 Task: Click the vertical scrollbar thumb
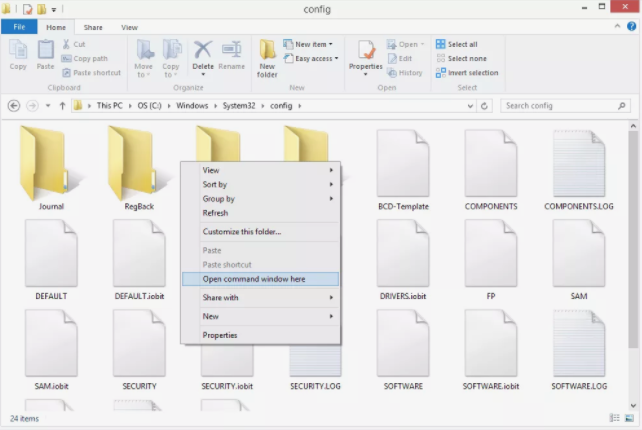point(633,240)
